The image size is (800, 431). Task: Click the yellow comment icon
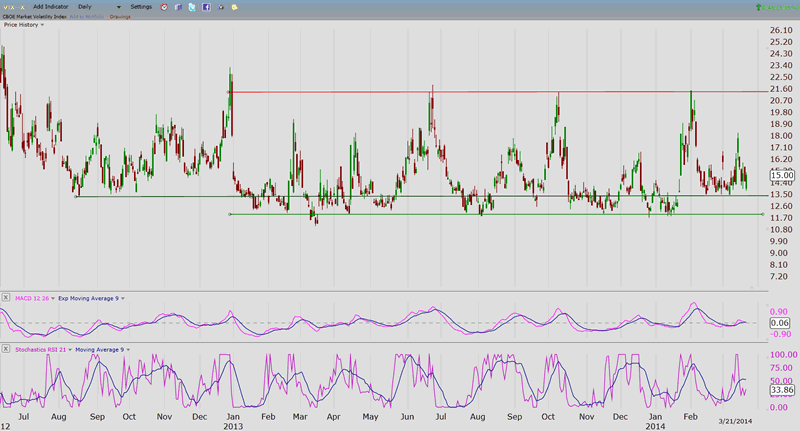(233, 6)
